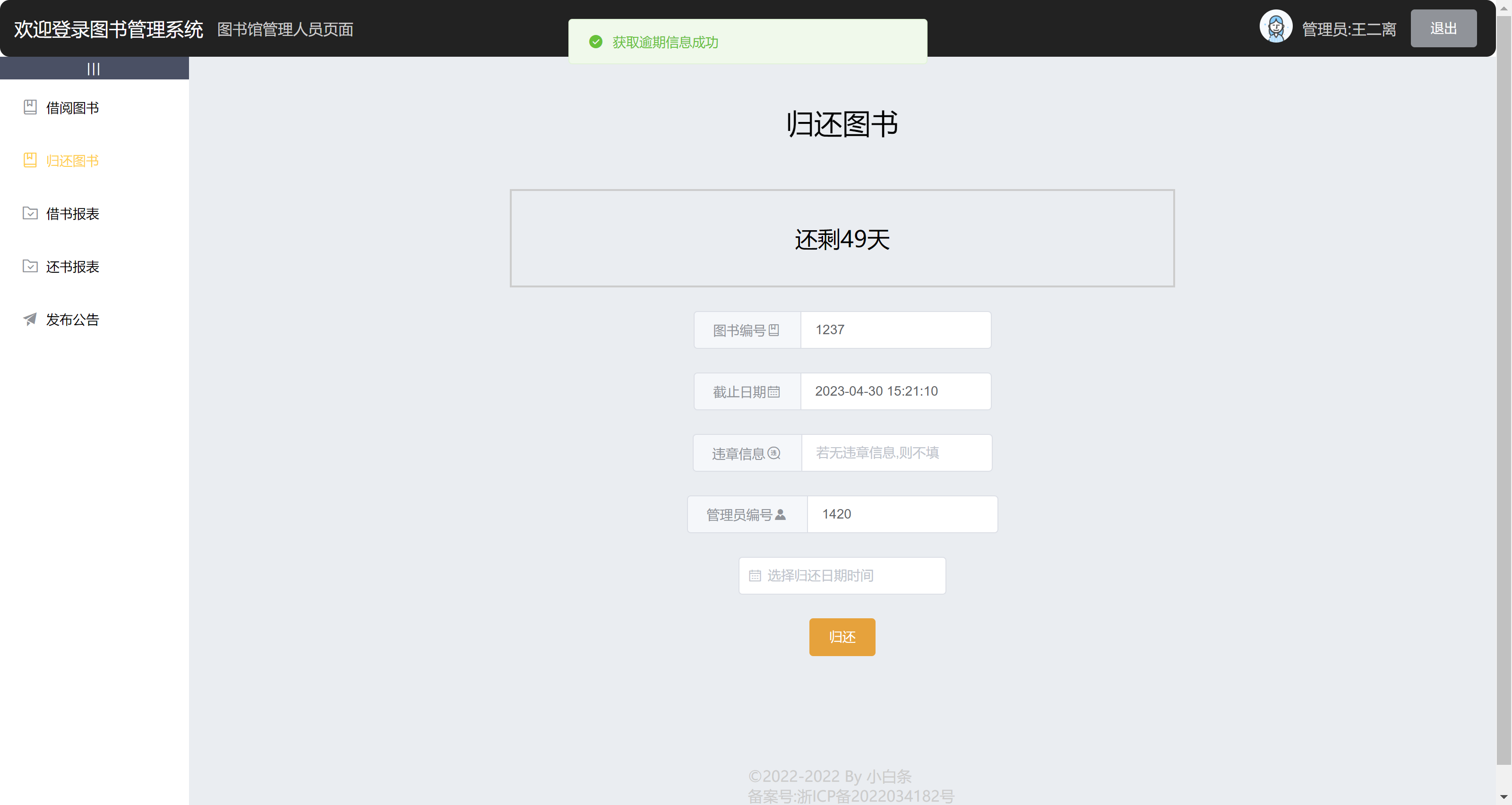Collapse the sidebar with the three-bar toggle

pos(94,69)
